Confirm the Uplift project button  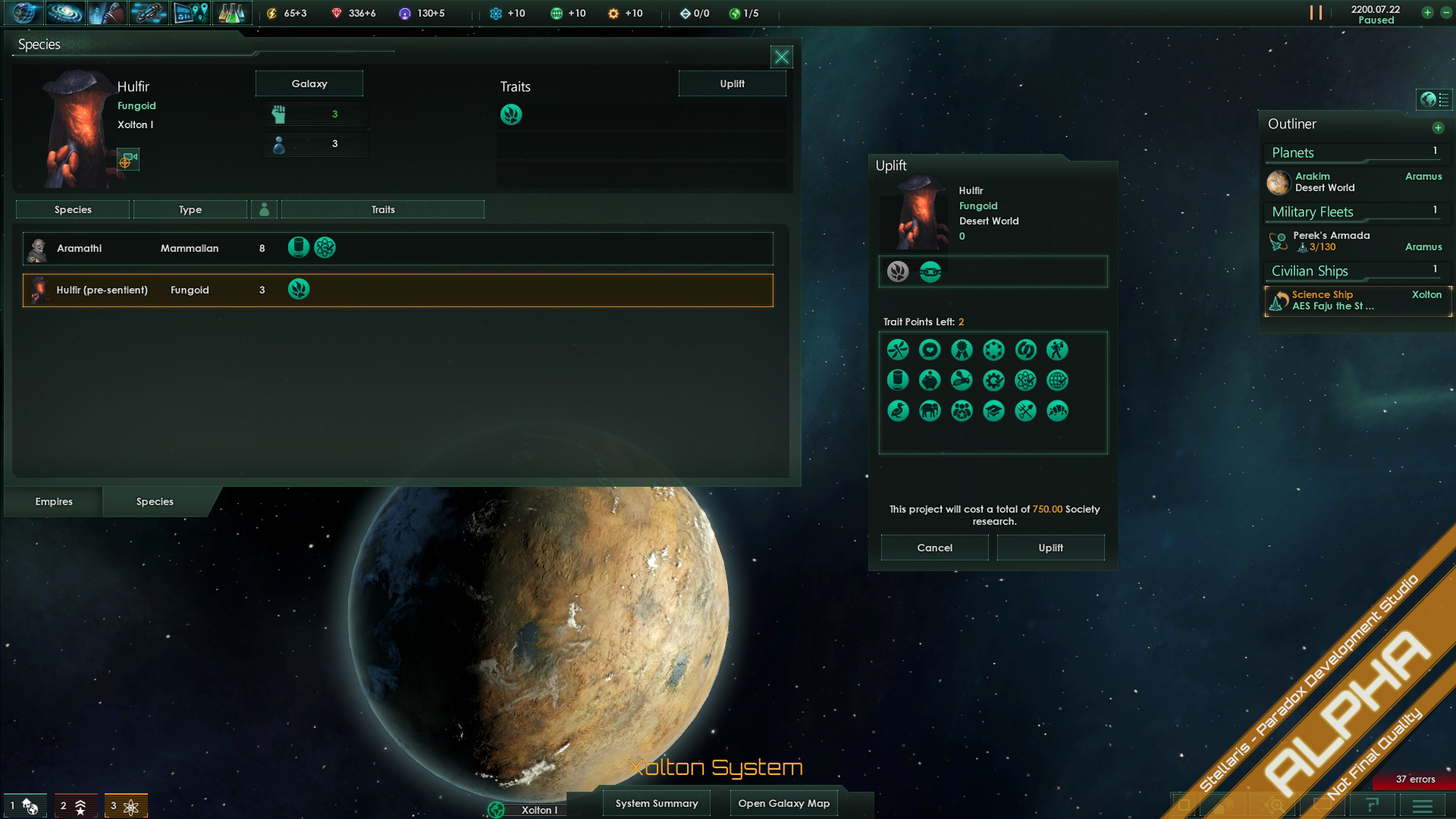1050,548
